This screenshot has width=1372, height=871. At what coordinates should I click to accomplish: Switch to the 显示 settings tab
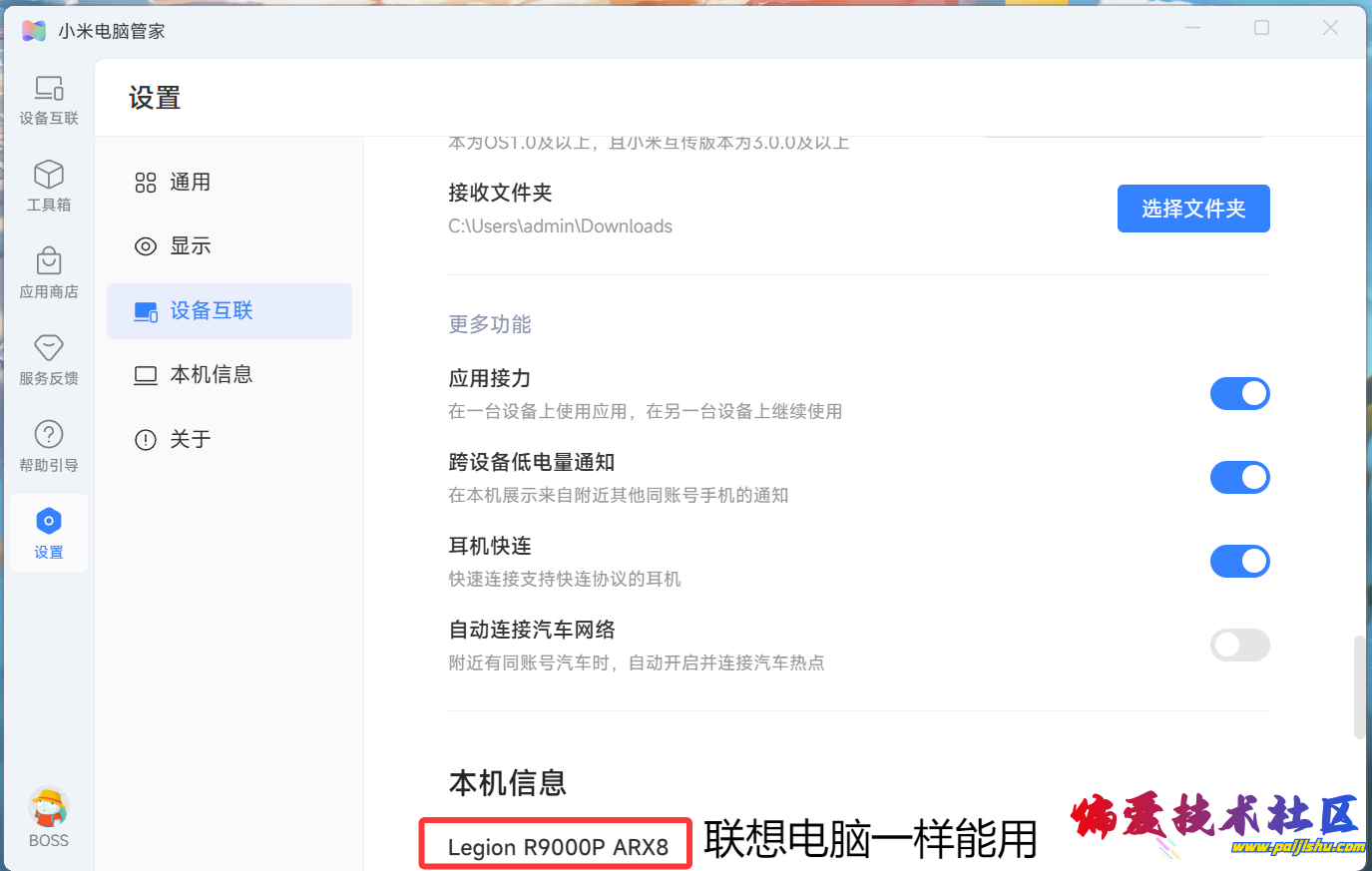pos(190,246)
